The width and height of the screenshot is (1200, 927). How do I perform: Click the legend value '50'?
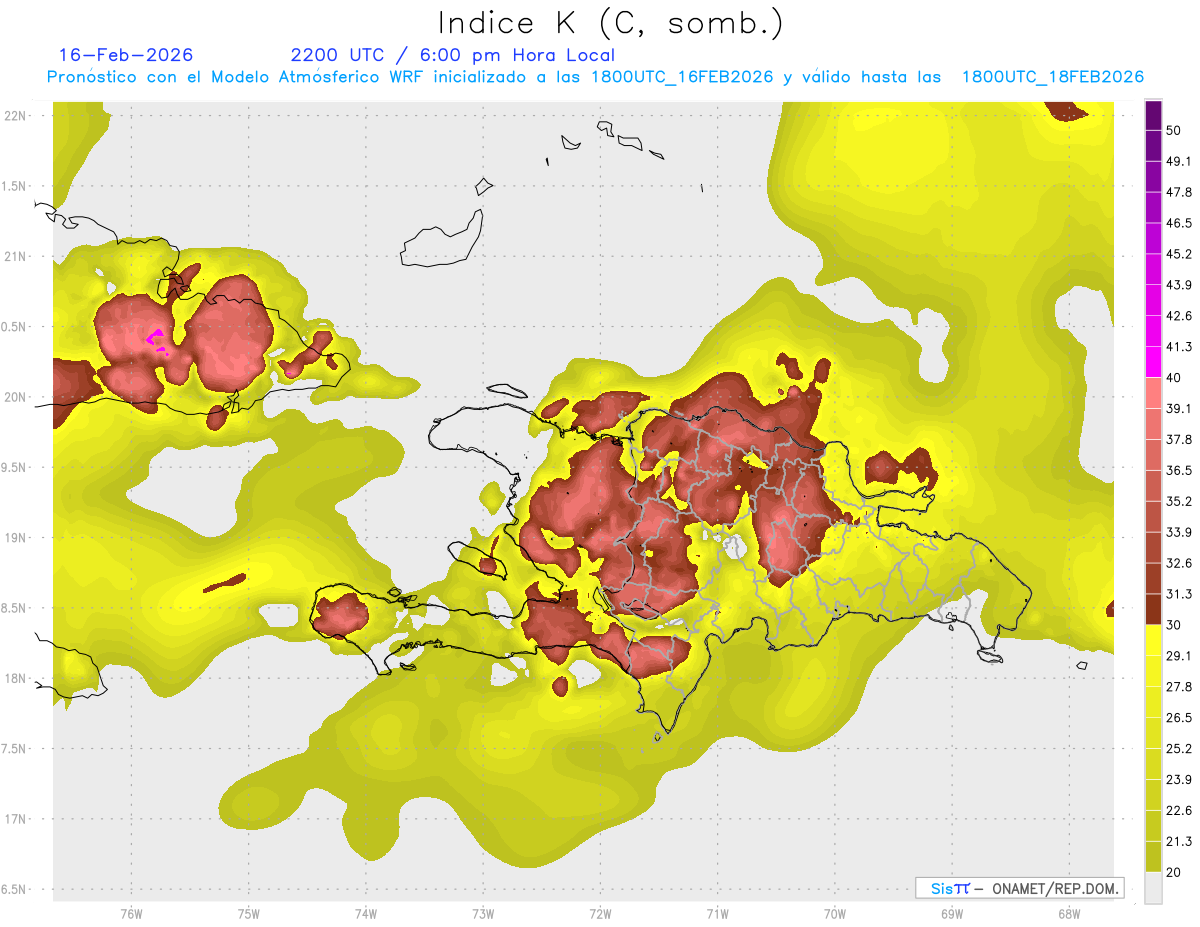pos(1174,130)
